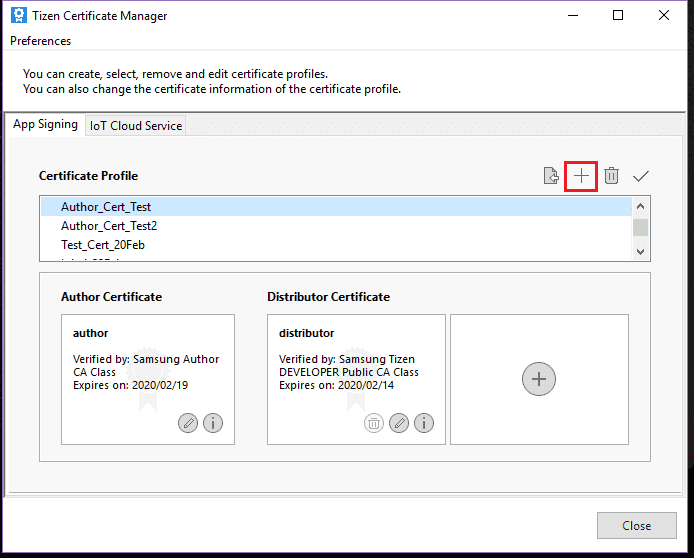Create a new certificate profile
The width and height of the screenshot is (694, 558).
click(x=581, y=176)
